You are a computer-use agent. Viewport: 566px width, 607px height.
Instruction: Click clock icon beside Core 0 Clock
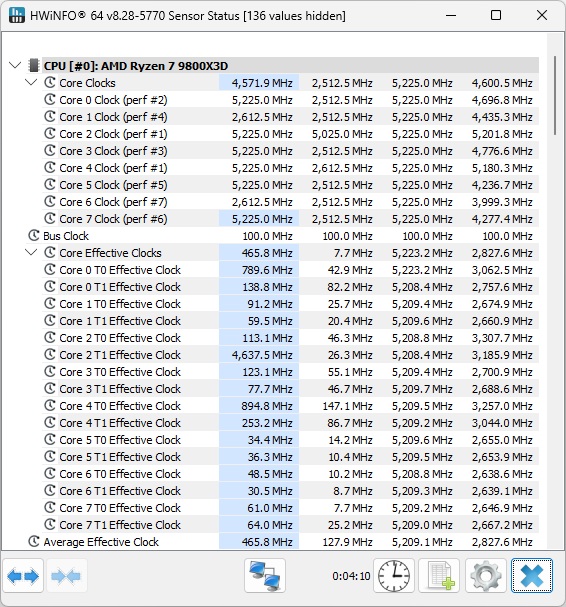pos(50,99)
